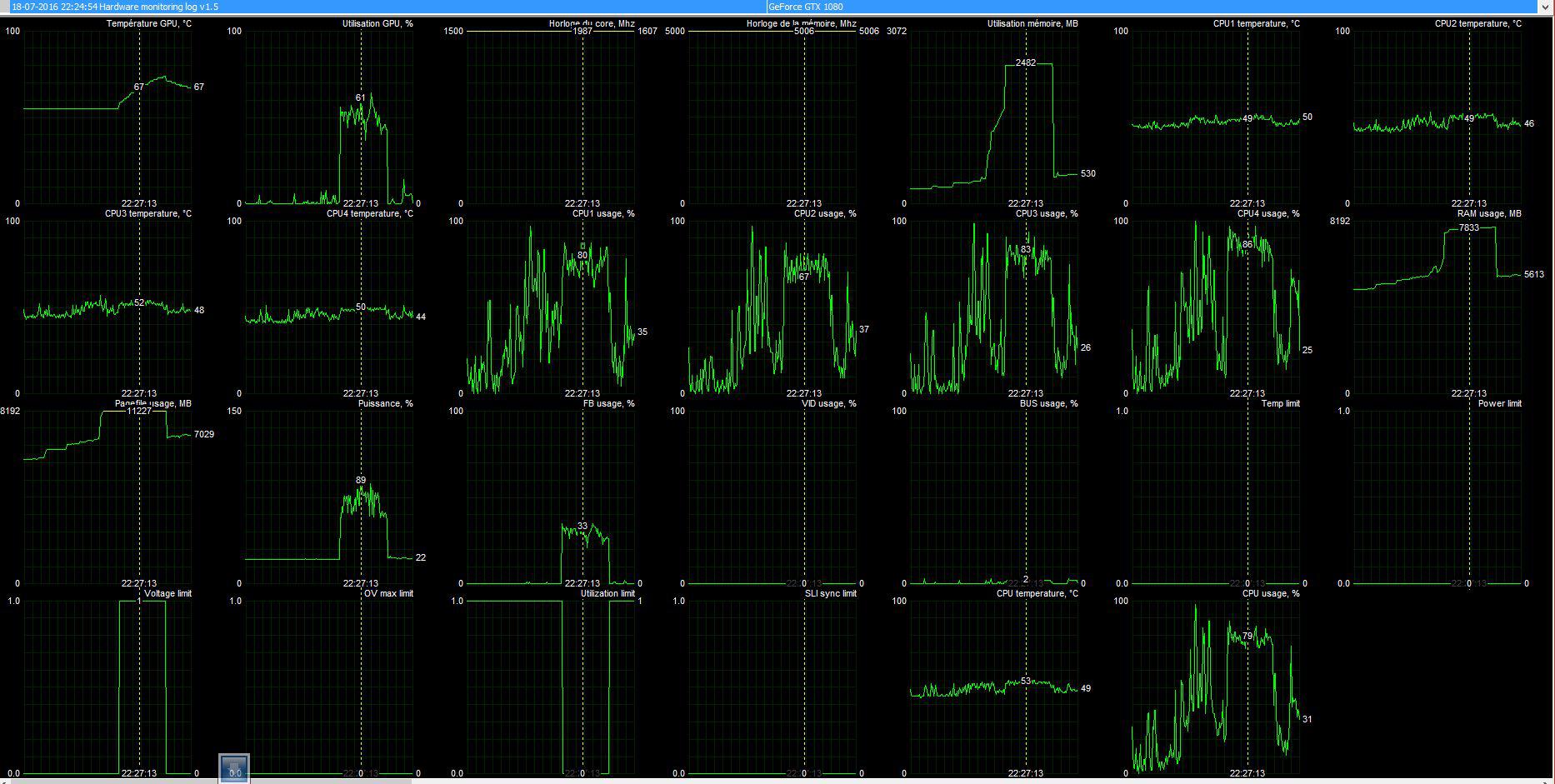Click the RAM usage, MB title

(1489, 213)
